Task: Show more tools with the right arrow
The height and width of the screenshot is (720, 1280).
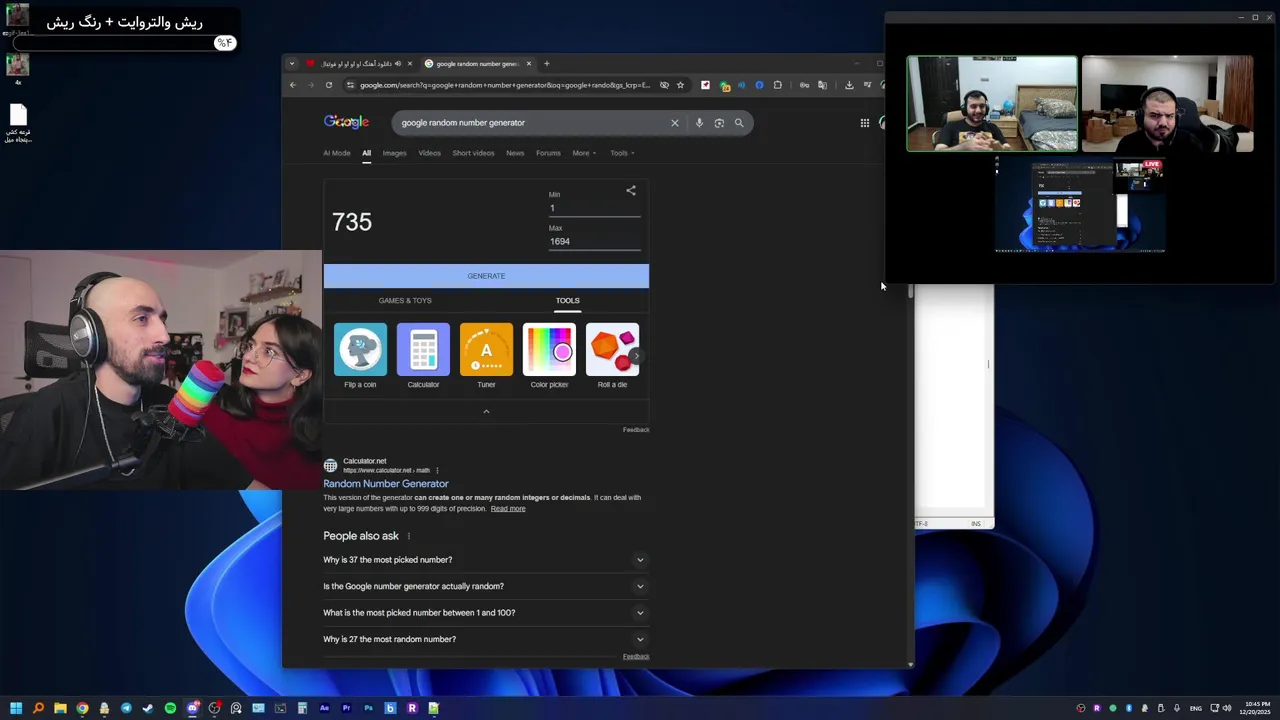Action: (x=636, y=356)
